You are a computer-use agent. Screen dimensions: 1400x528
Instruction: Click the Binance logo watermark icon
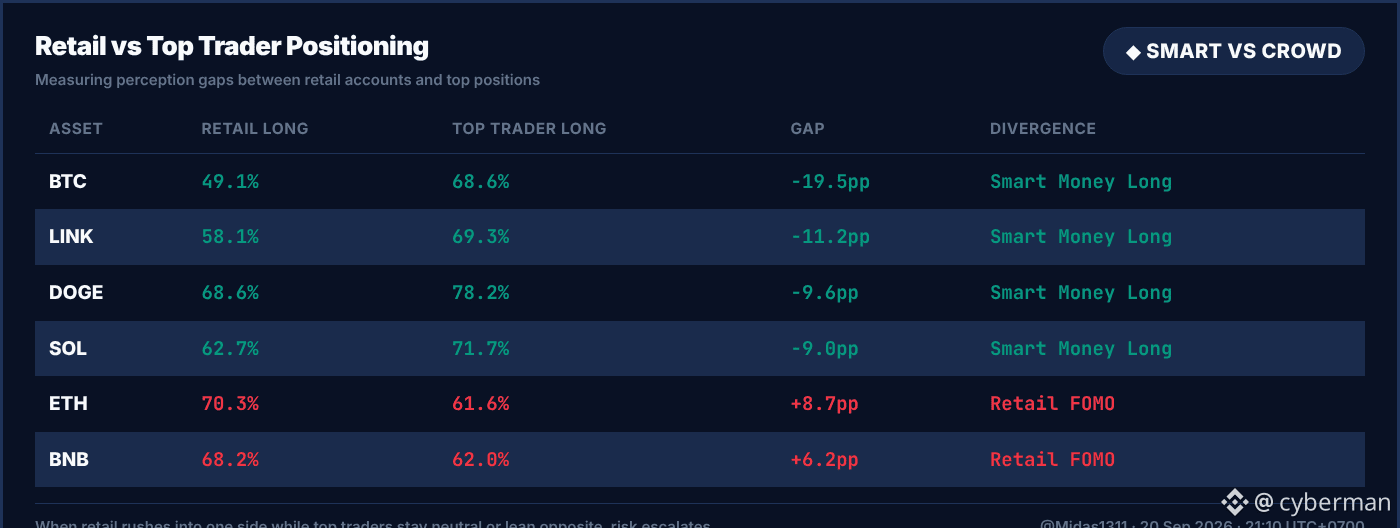(1234, 502)
